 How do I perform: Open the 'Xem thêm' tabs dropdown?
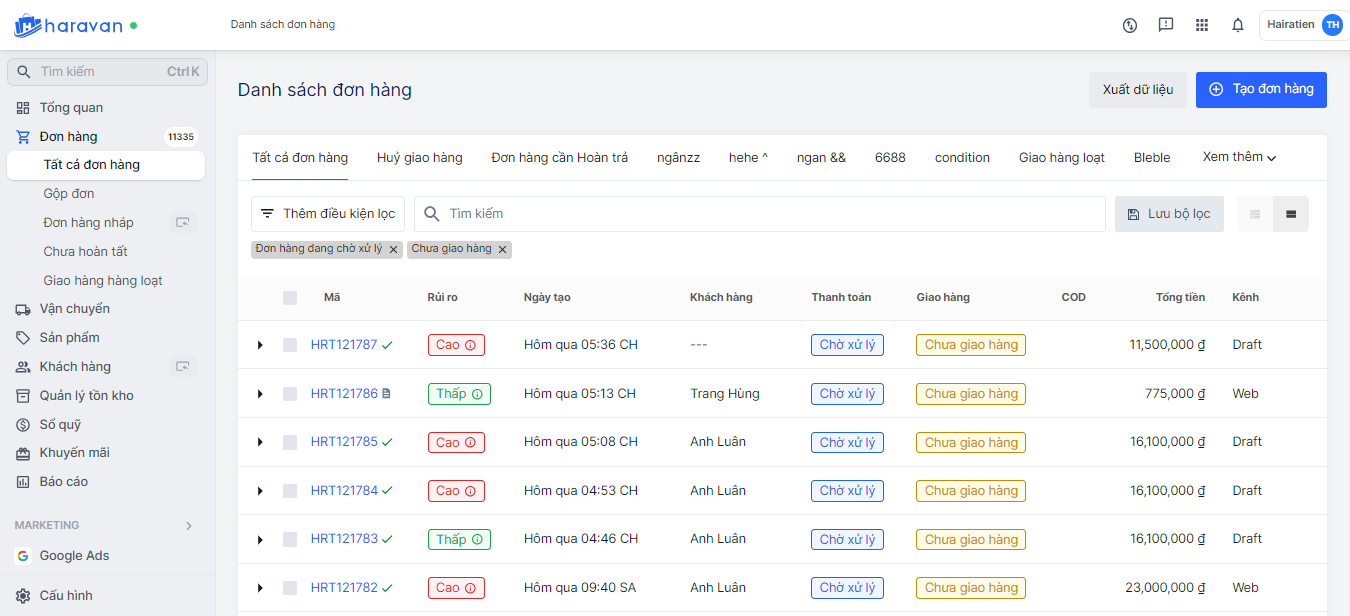click(1239, 157)
